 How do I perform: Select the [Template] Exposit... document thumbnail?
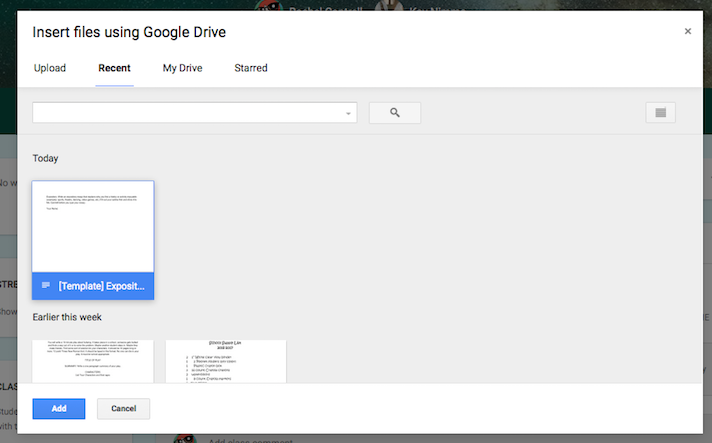pyautogui.click(x=93, y=227)
